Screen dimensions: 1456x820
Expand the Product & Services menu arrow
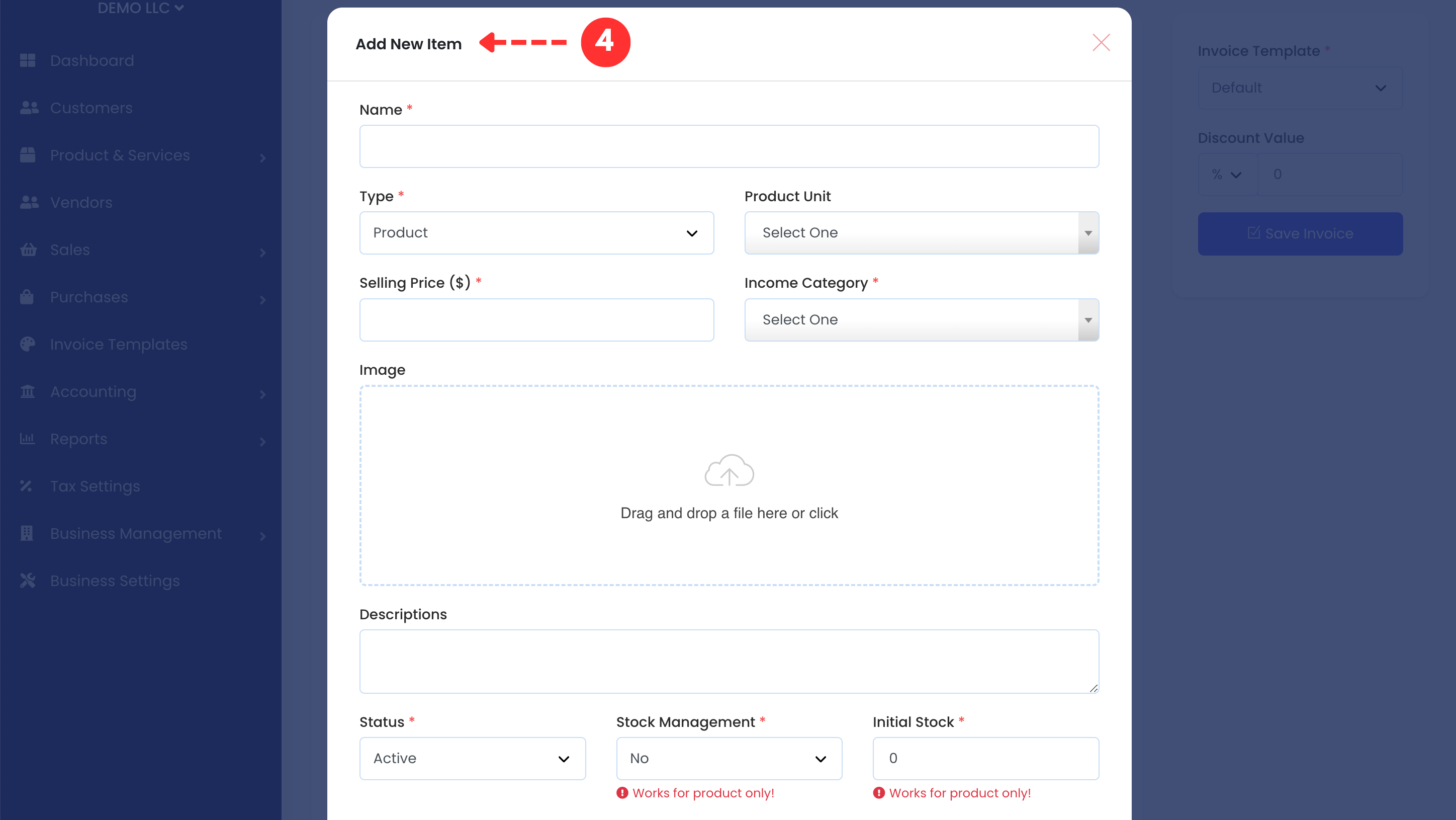tap(262, 158)
